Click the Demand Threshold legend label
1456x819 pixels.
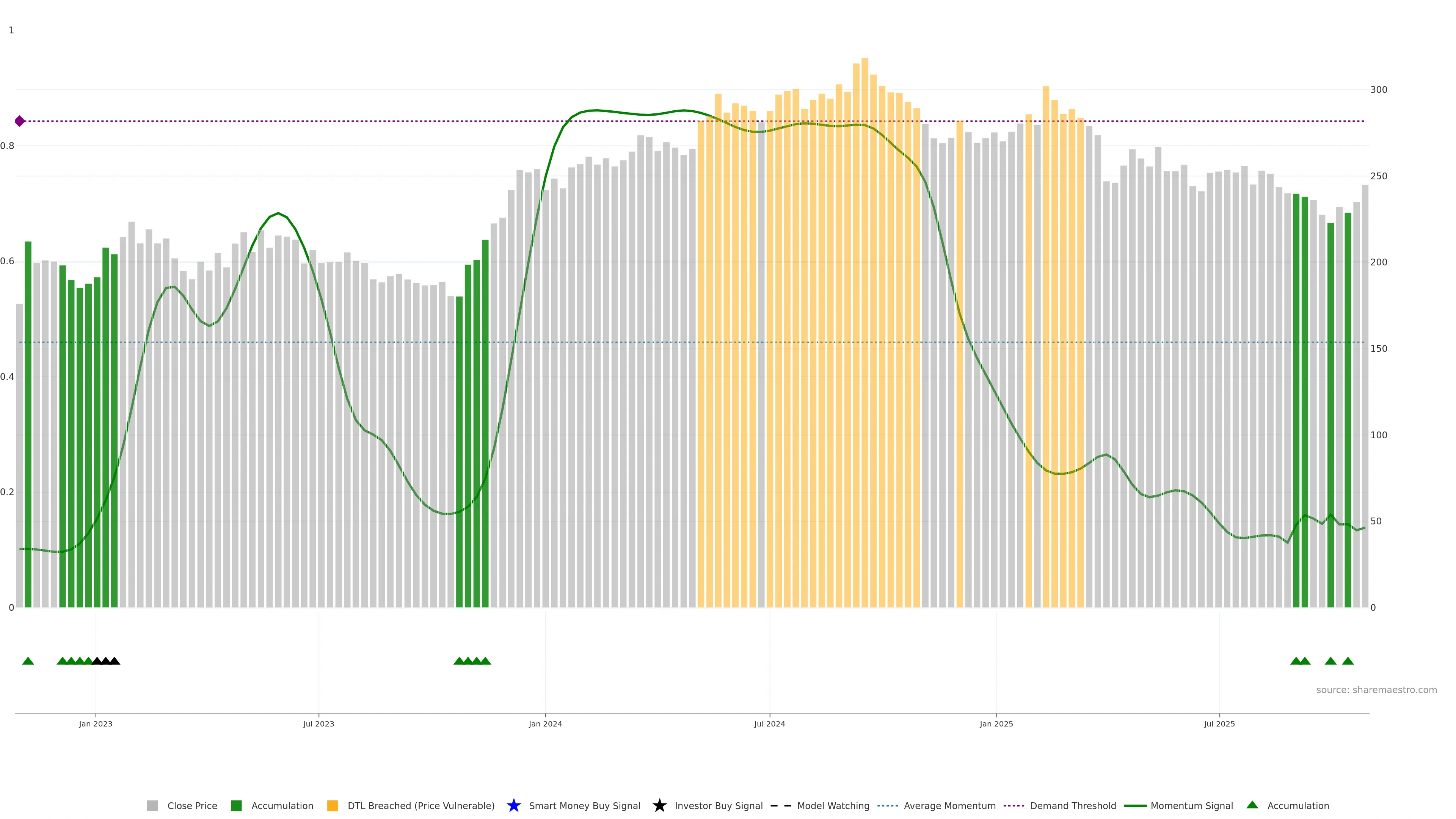[x=1072, y=806]
